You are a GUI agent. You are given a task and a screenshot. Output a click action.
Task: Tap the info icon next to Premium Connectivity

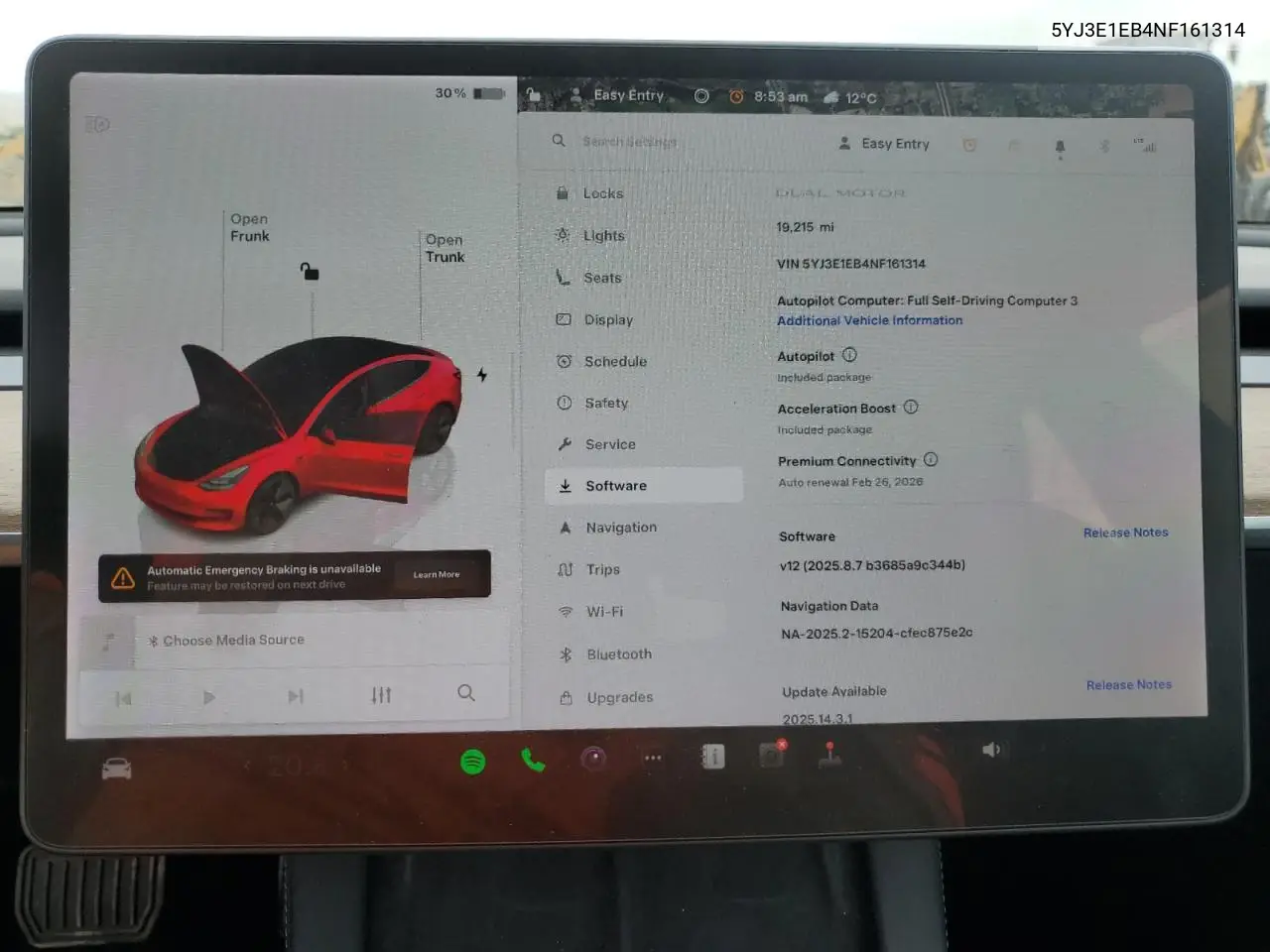[931, 459]
